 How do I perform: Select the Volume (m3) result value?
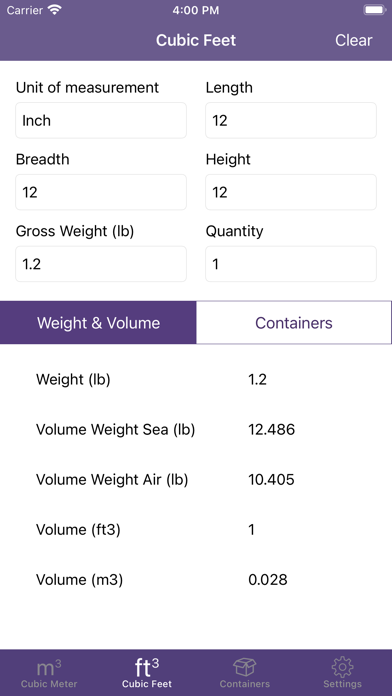pos(268,580)
